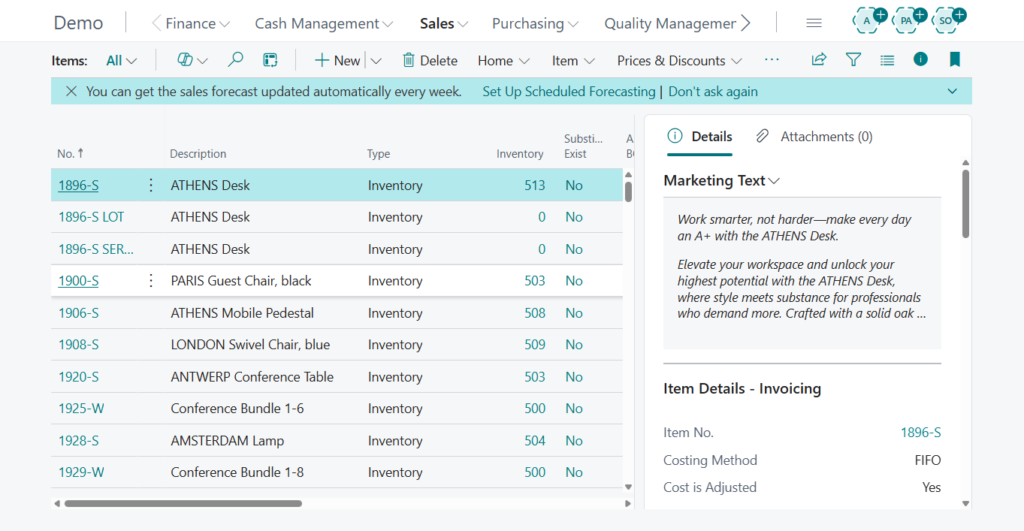Screen dimensions: 1024x531
Task: Click the search magnifier icon
Action: point(236,60)
